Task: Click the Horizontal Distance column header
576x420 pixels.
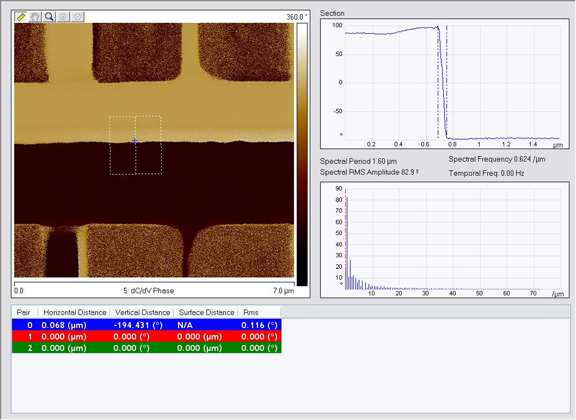Action: click(75, 312)
